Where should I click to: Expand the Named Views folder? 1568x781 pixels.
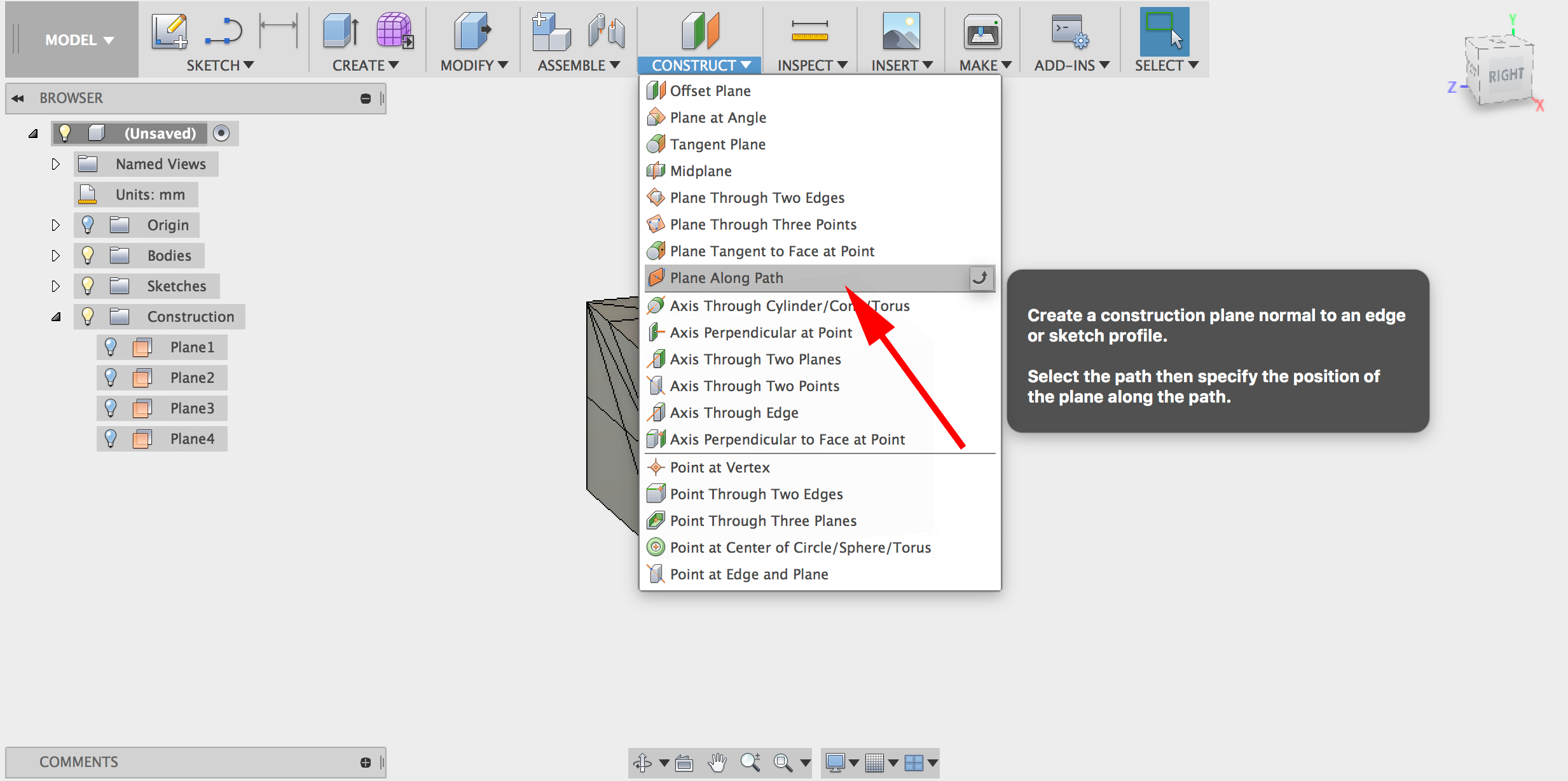point(55,164)
